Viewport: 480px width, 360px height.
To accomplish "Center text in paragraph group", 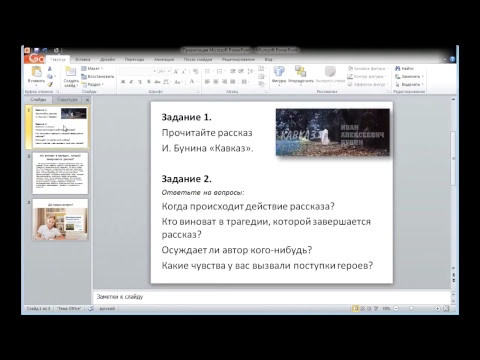I will click(216, 82).
